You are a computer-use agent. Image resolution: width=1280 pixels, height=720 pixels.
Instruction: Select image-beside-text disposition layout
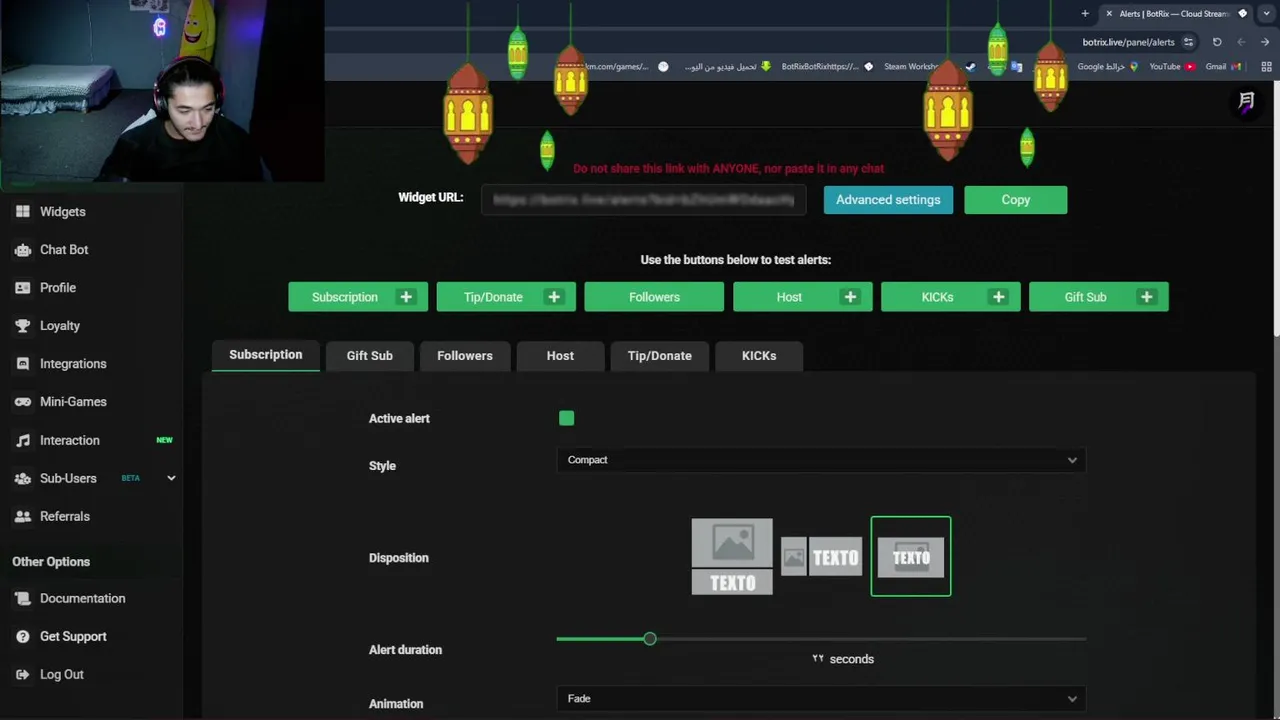[x=822, y=557]
